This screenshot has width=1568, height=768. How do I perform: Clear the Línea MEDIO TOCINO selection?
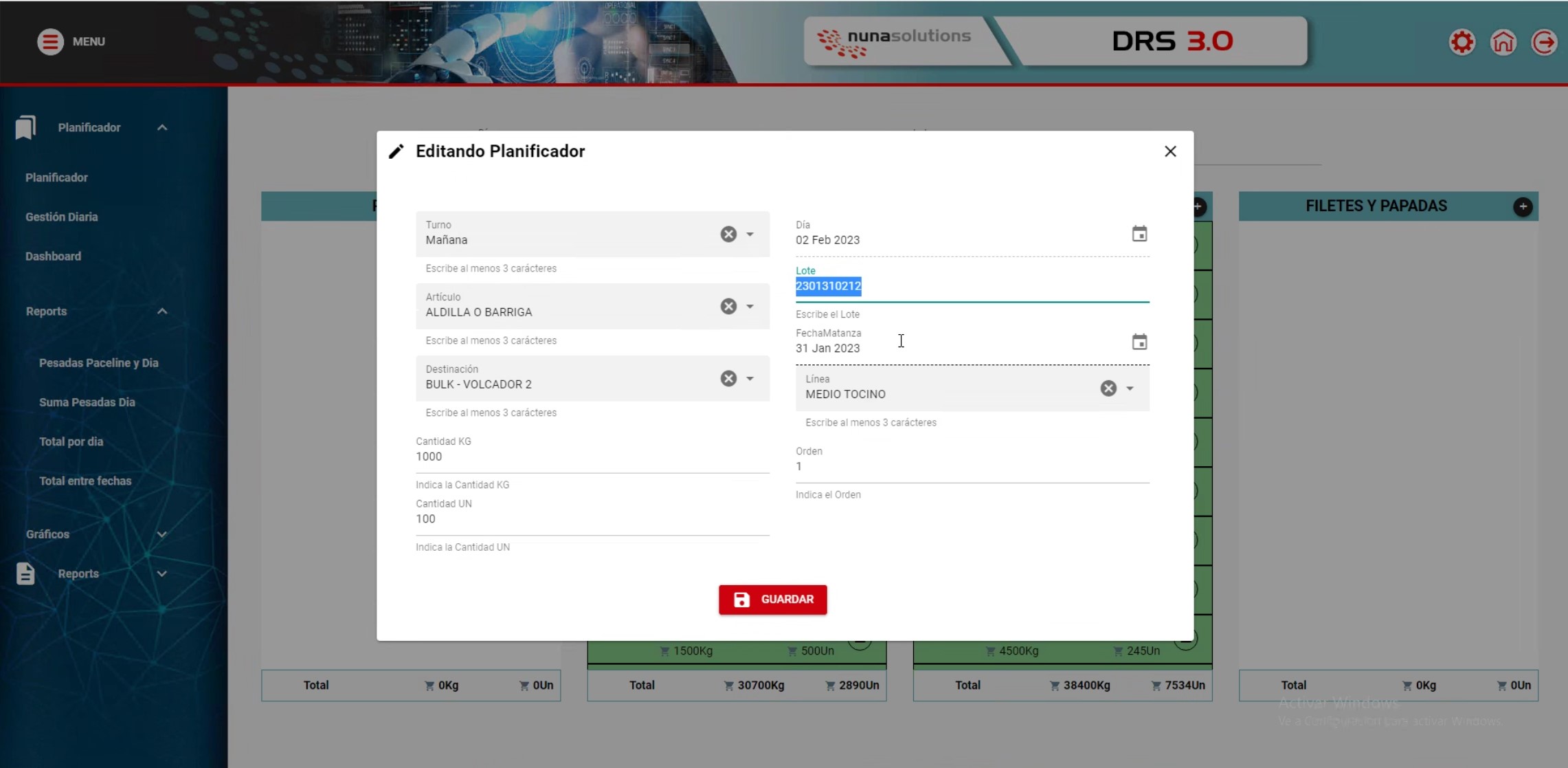pos(1108,388)
